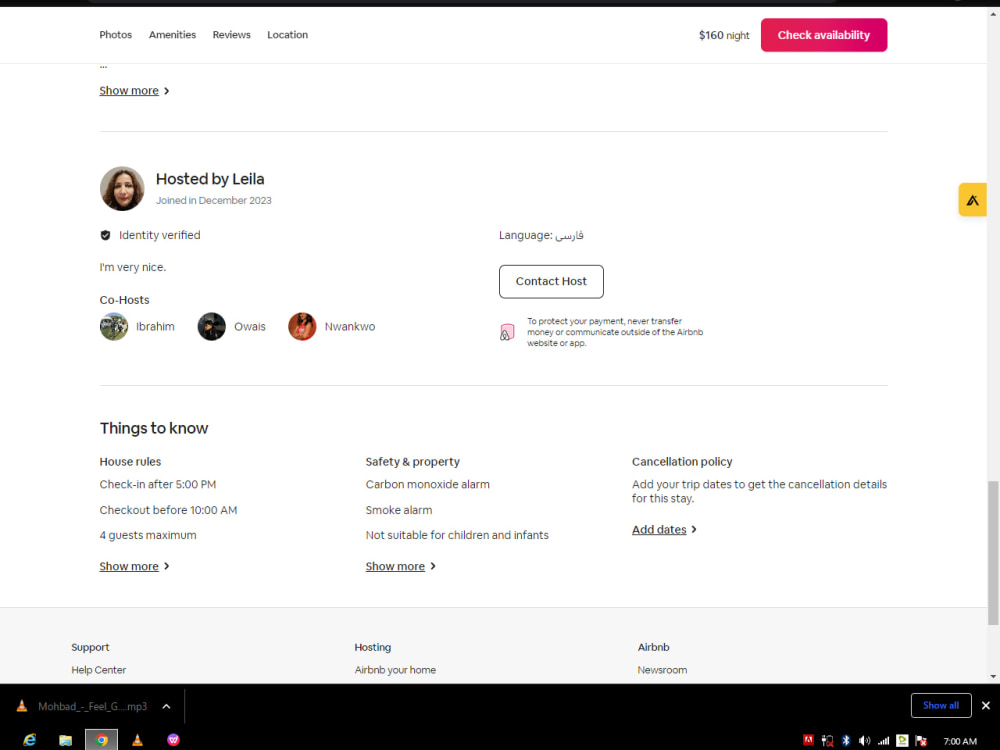Open host Leila's profile photo
The height and width of the screenshot is (750, 1000).
(122, 189)
